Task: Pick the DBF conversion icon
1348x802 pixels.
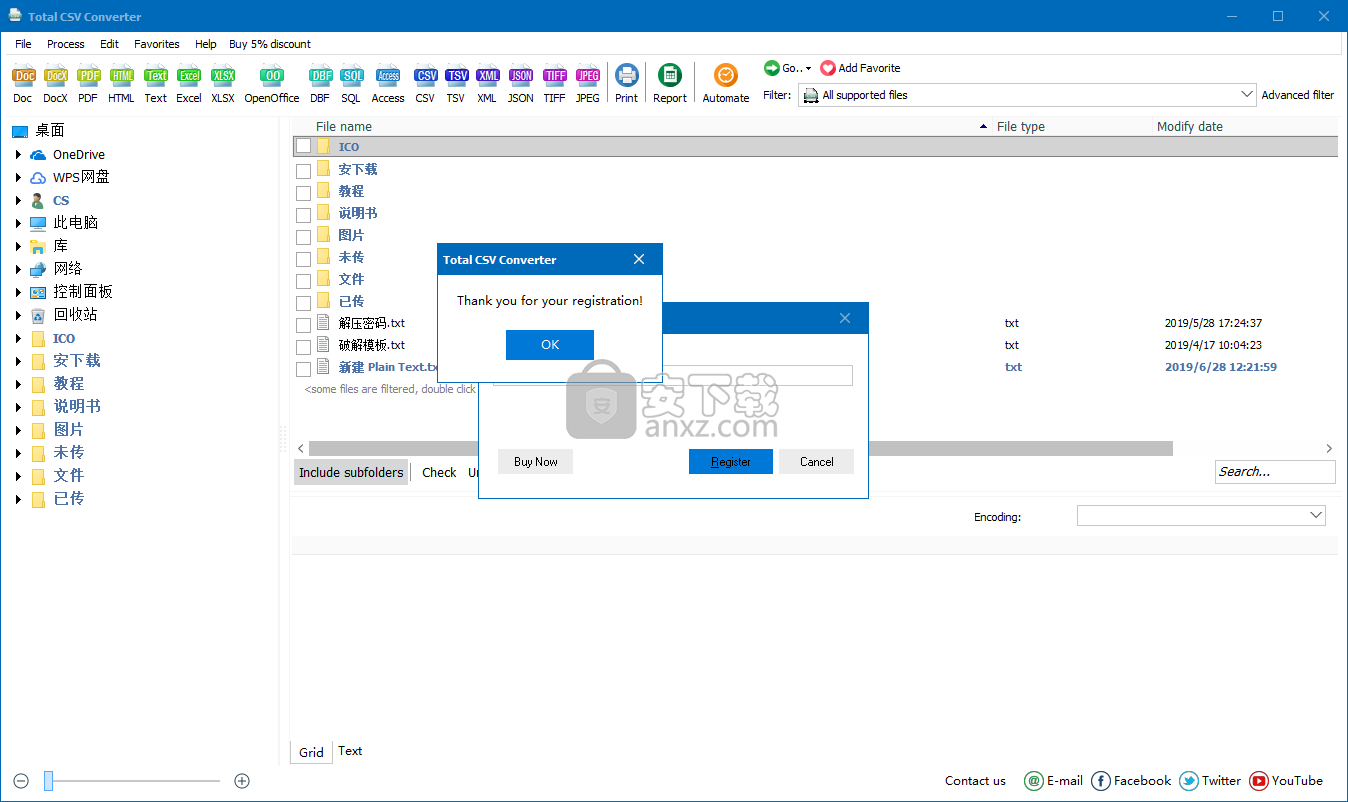Action: coord(320,76)
